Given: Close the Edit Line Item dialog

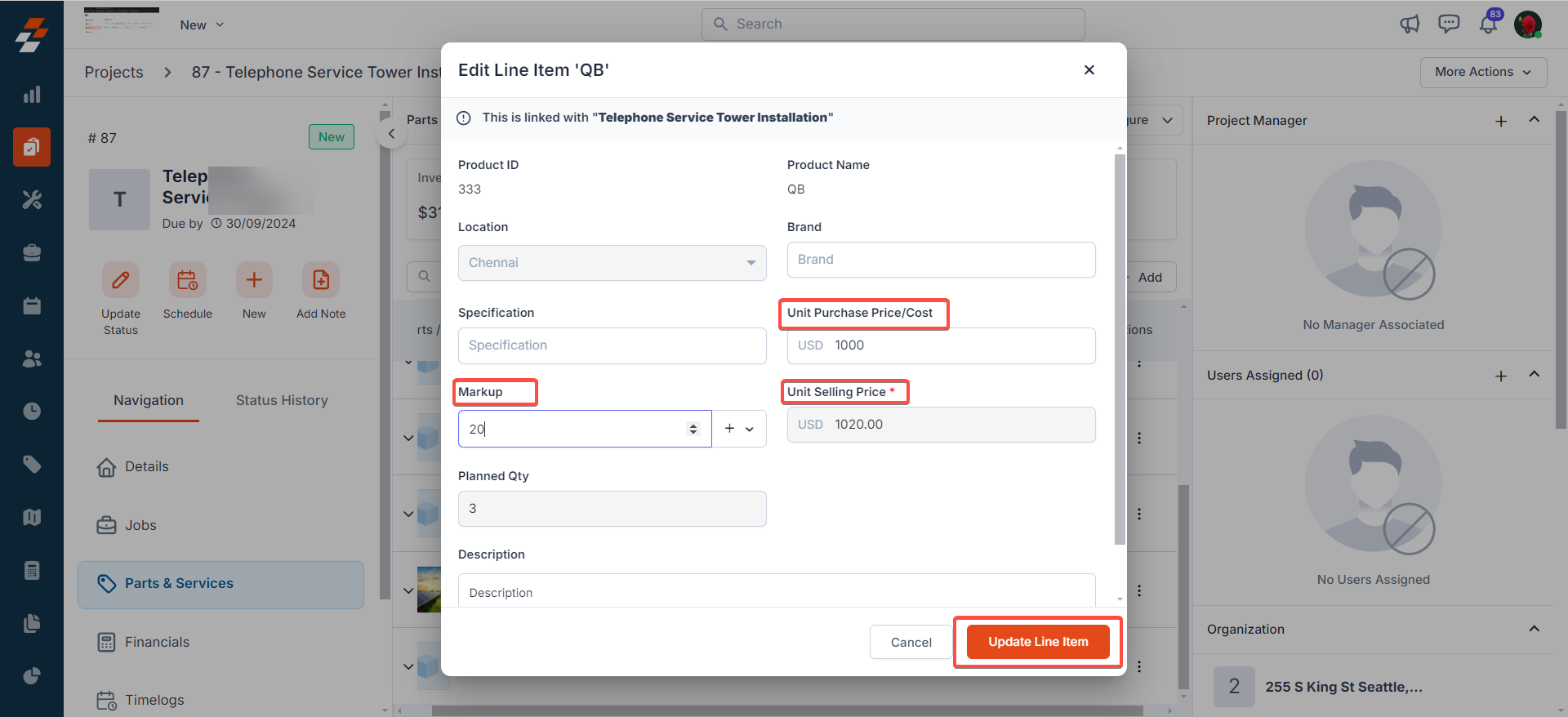Looking at the screenshot, I should tap(1089, 70).
